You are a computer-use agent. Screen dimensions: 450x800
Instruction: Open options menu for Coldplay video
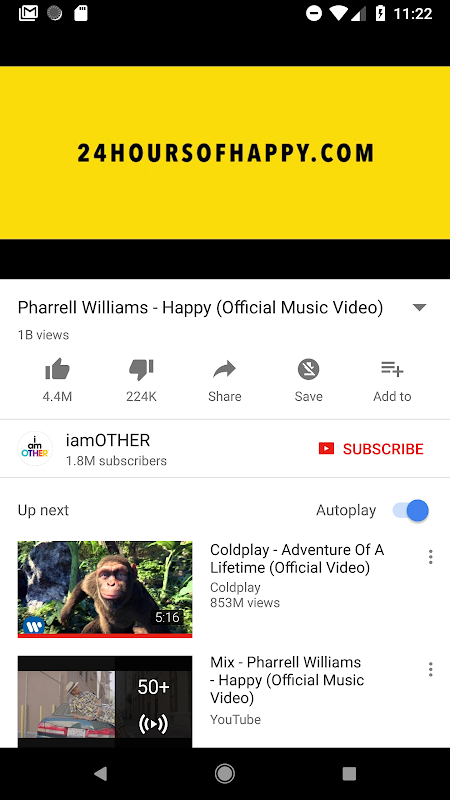(x=431, y=557)
